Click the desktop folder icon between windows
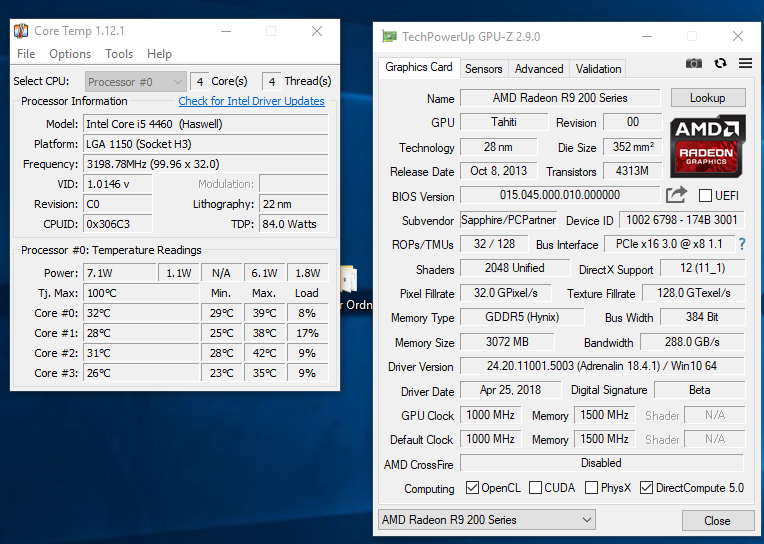Viewport: 764px width, 544px height. (349, 280)
